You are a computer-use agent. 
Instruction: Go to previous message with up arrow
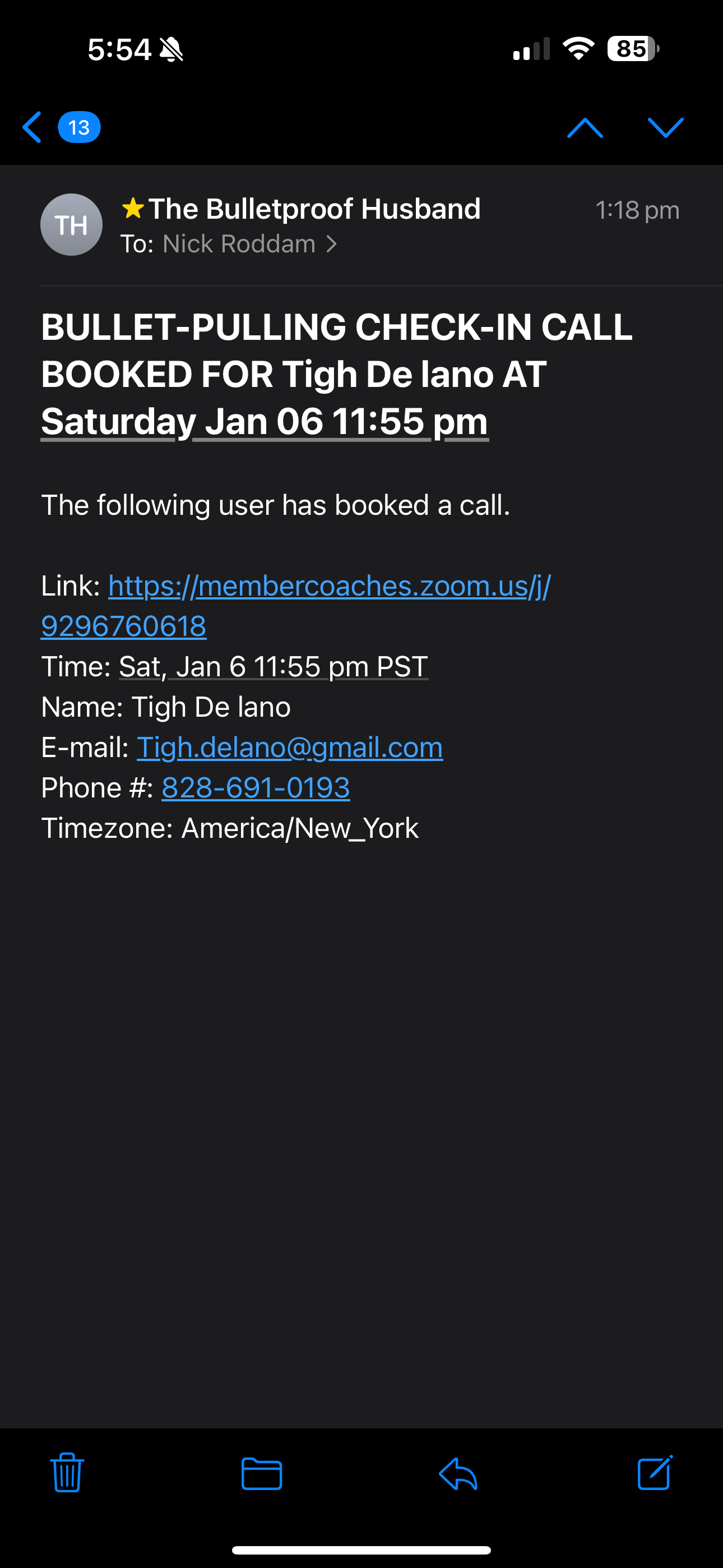584,128
